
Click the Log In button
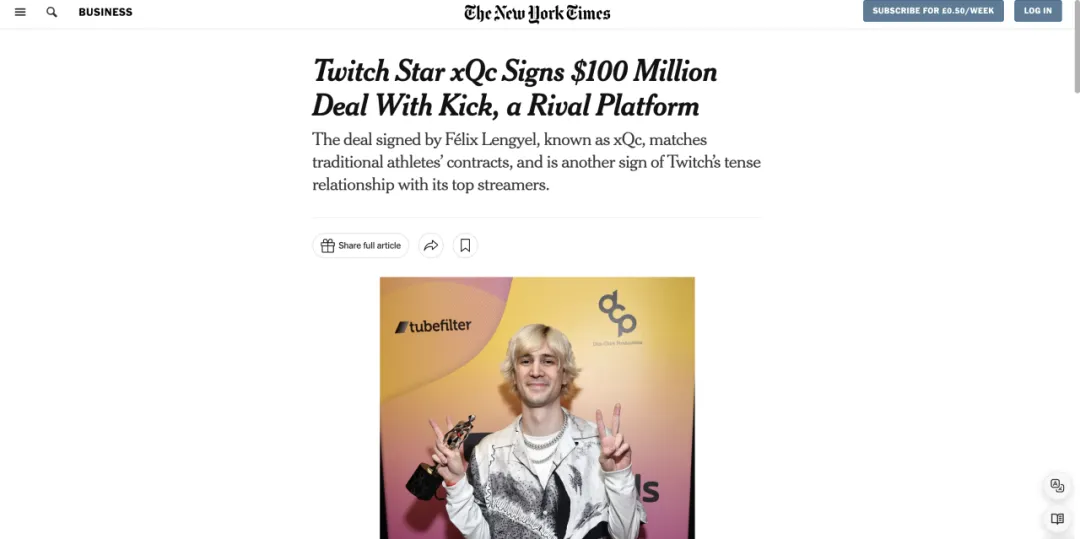pos(1037,11)
